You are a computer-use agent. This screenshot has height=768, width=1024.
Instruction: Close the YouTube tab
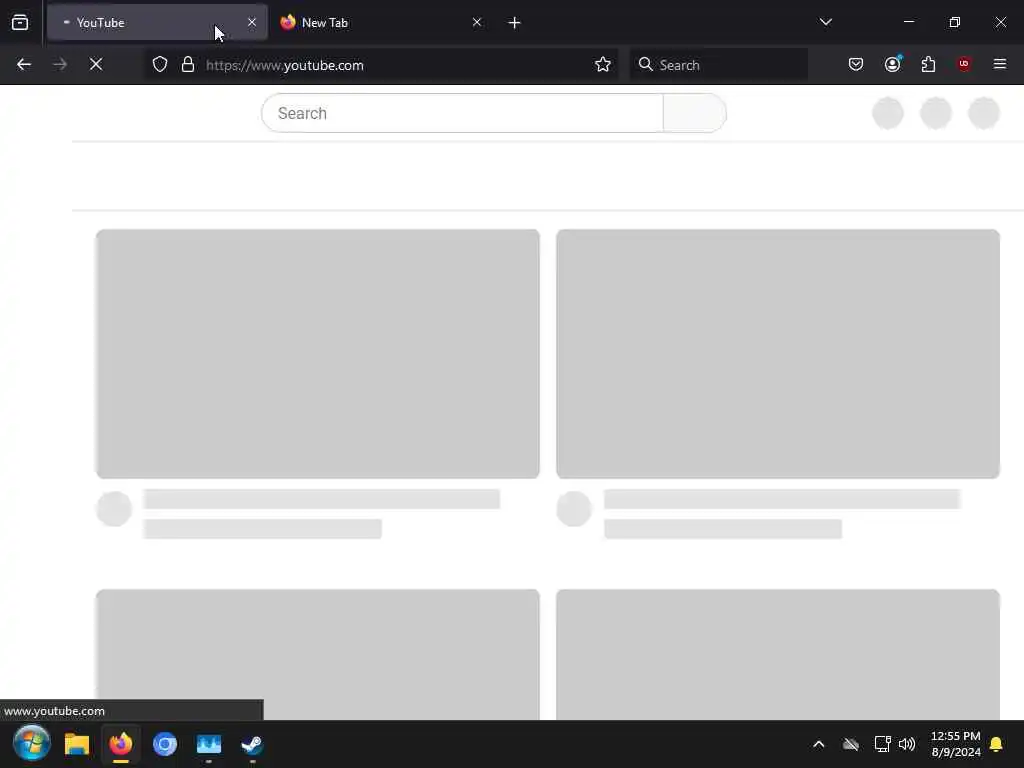tap(251, 23)
